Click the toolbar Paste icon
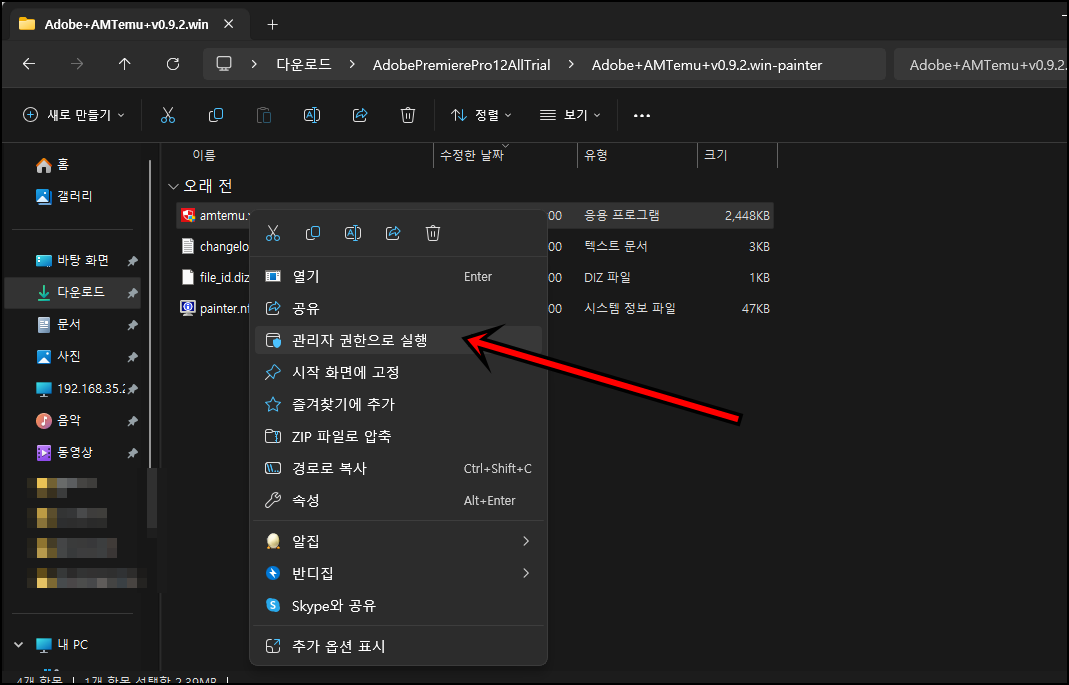This screenshot has width=1069, height=685. 264,115
